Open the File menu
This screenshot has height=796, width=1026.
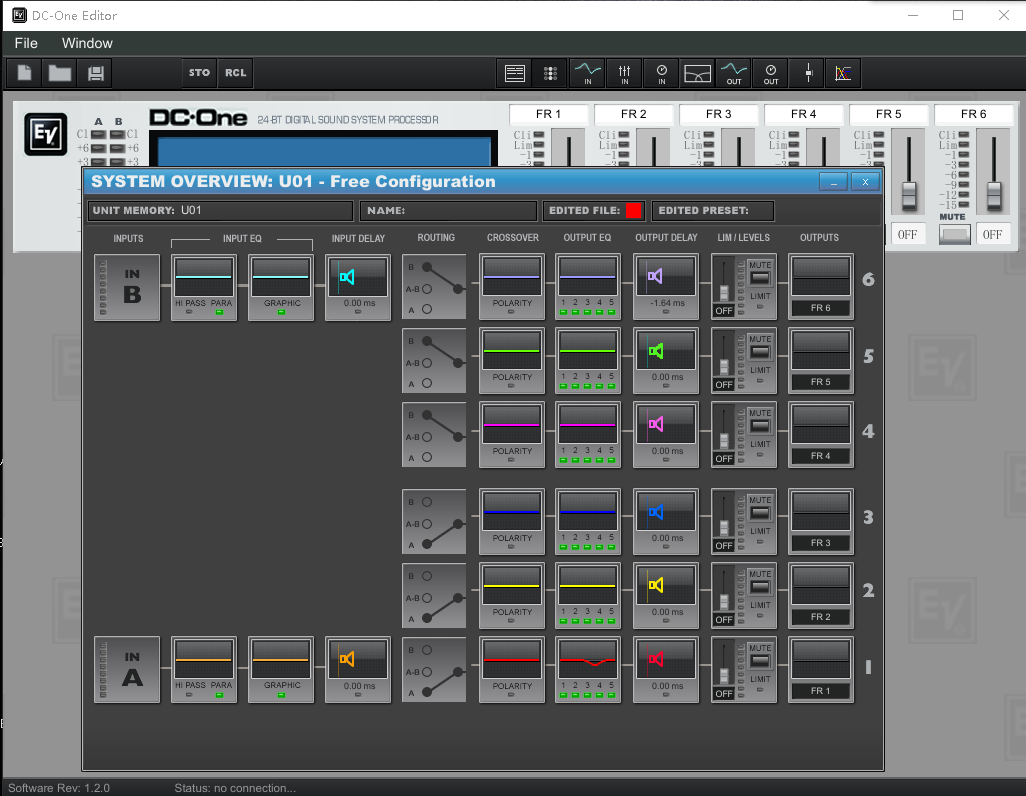coord(26,43)
